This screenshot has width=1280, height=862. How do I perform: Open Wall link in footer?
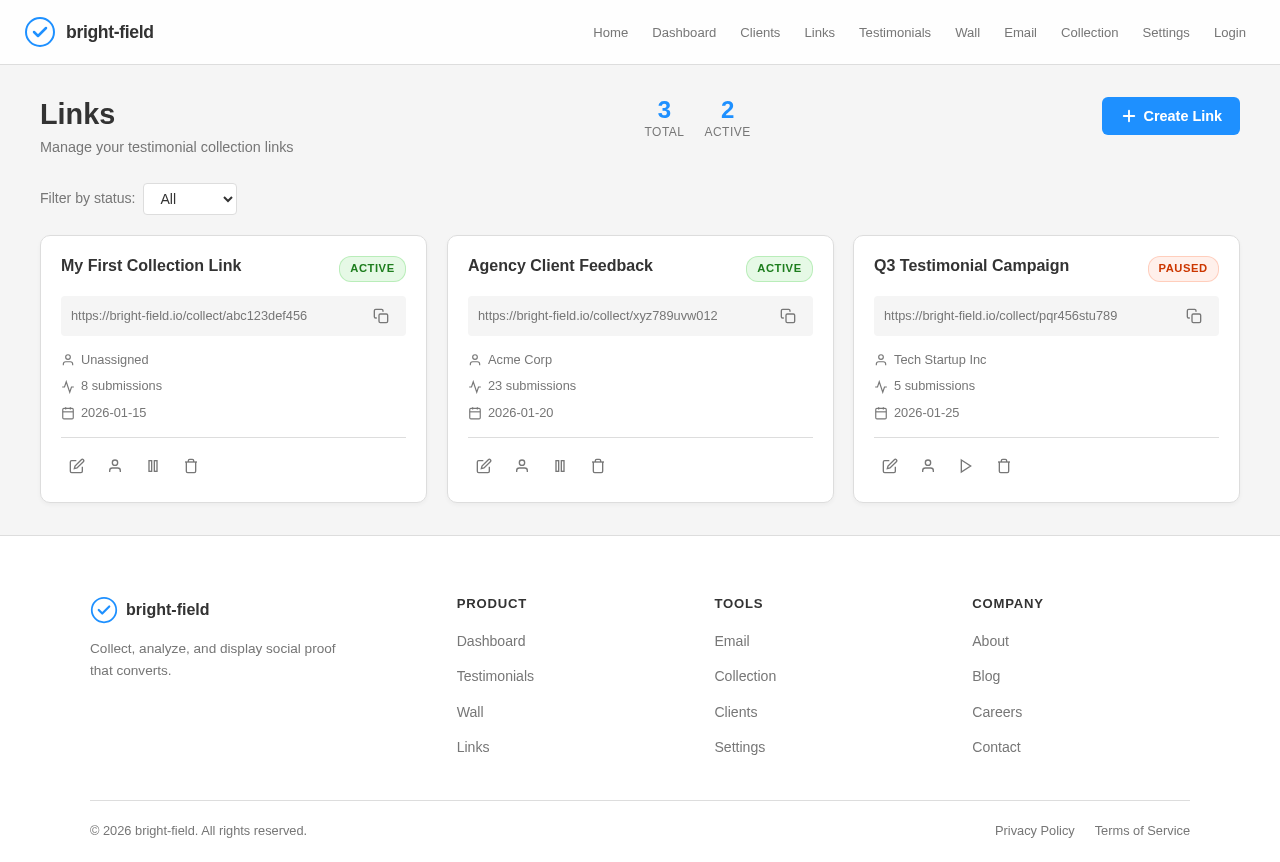(x=470, y=712)
